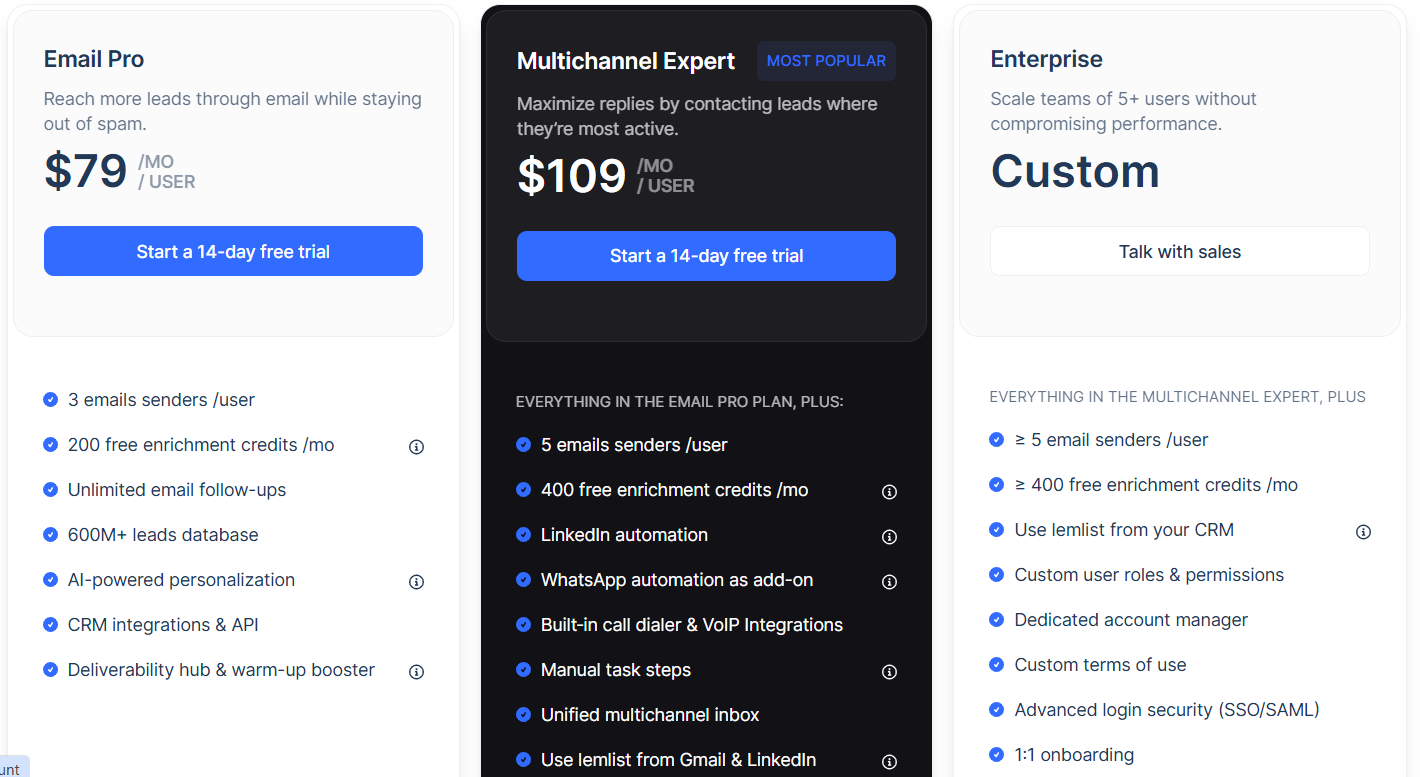Click the checkmark beside 600M+ leads database
The height and width of the screenshot is (777, 1420).
pos(50,534)
